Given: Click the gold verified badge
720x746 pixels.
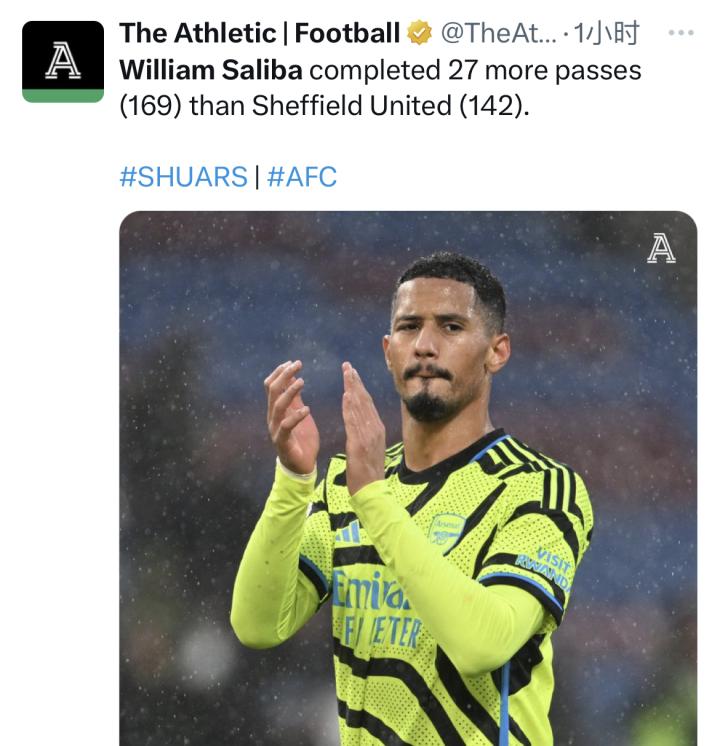Looking at the screenshot, I should click(x=420, y=33).
